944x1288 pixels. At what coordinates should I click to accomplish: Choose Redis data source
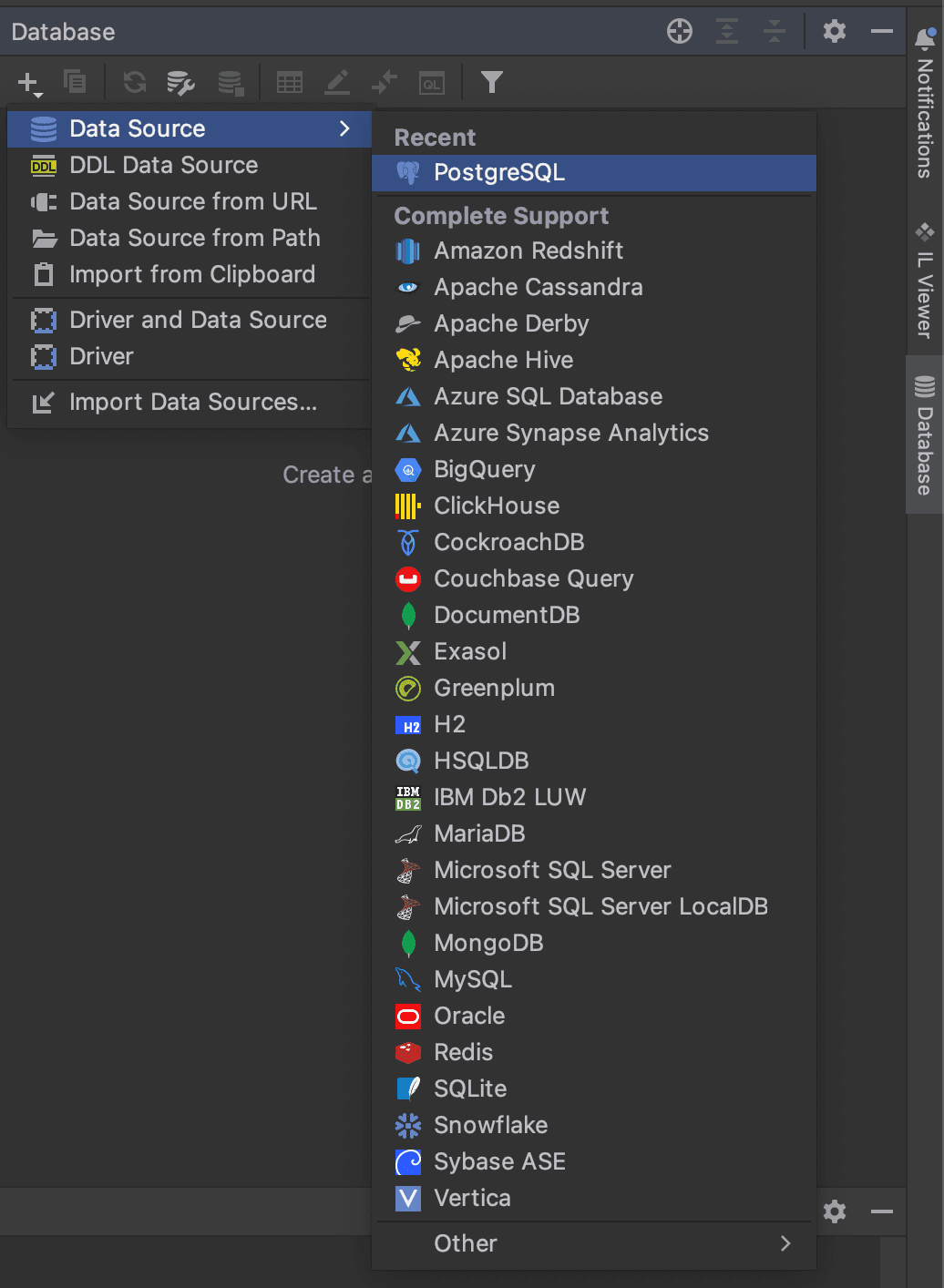click(x=594, y=1052)
